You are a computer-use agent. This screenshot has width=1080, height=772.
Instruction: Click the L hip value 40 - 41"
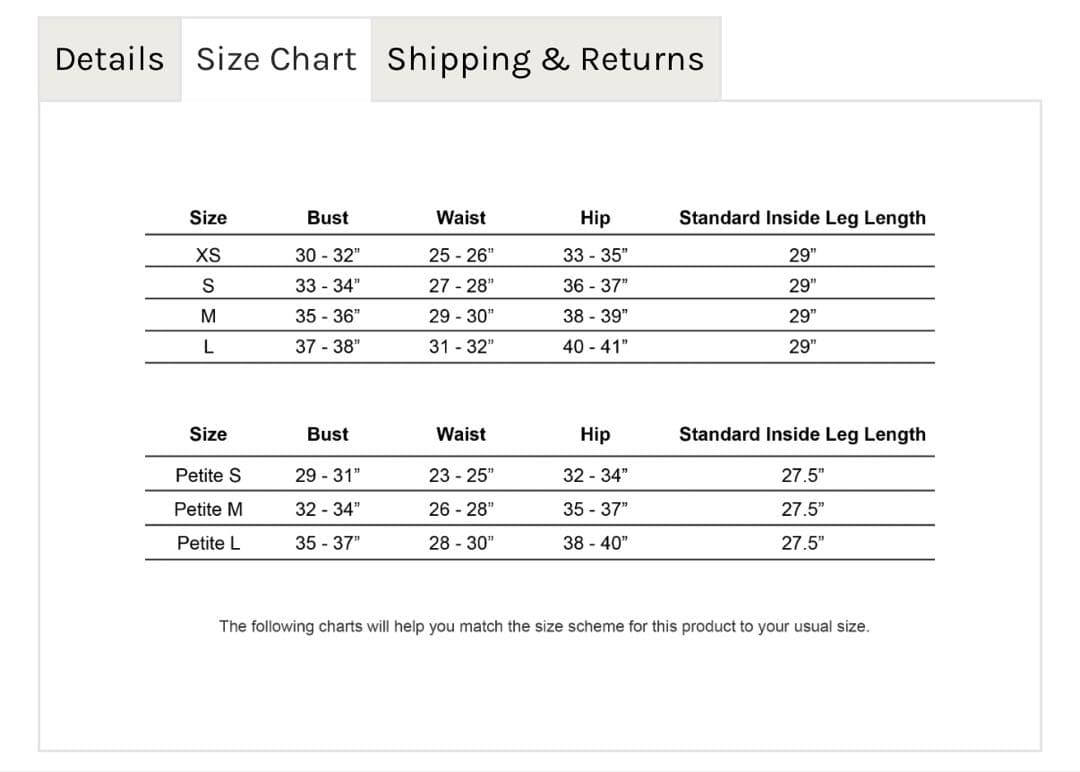595,348
